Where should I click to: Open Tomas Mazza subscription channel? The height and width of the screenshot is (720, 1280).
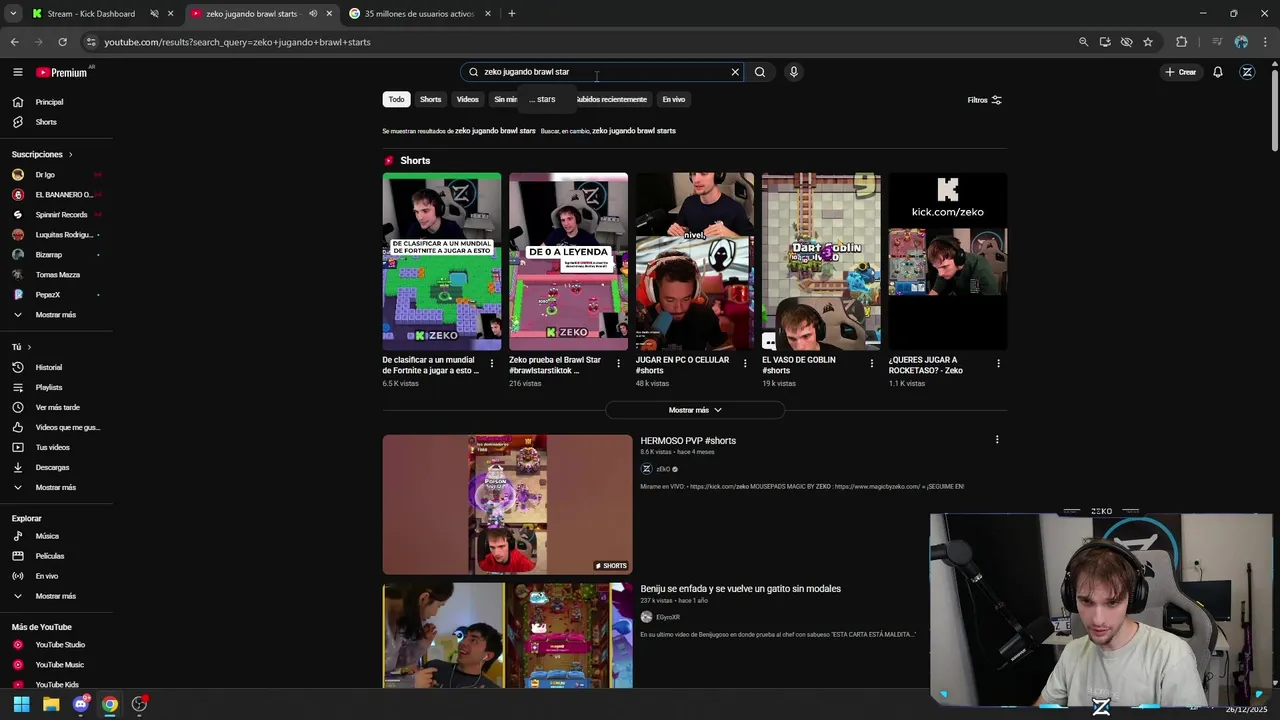(58, 275)
